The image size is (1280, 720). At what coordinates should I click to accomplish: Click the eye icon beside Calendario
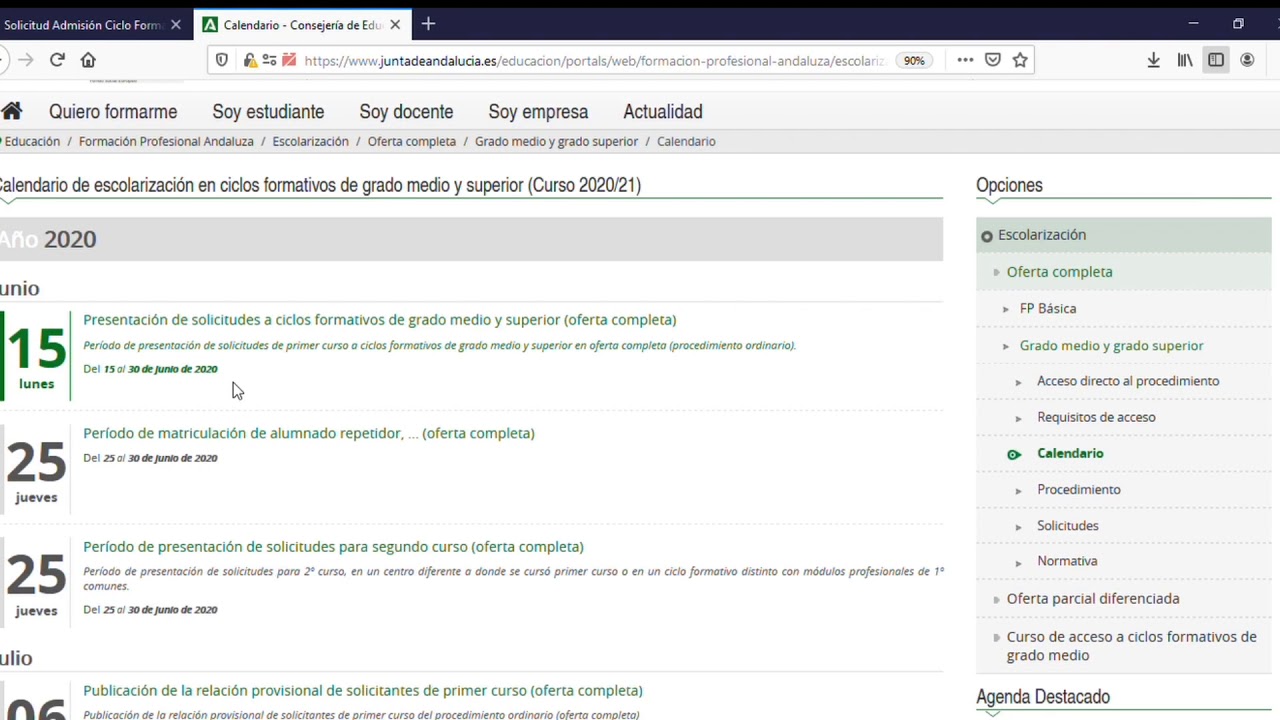[x=1014, y=454]
